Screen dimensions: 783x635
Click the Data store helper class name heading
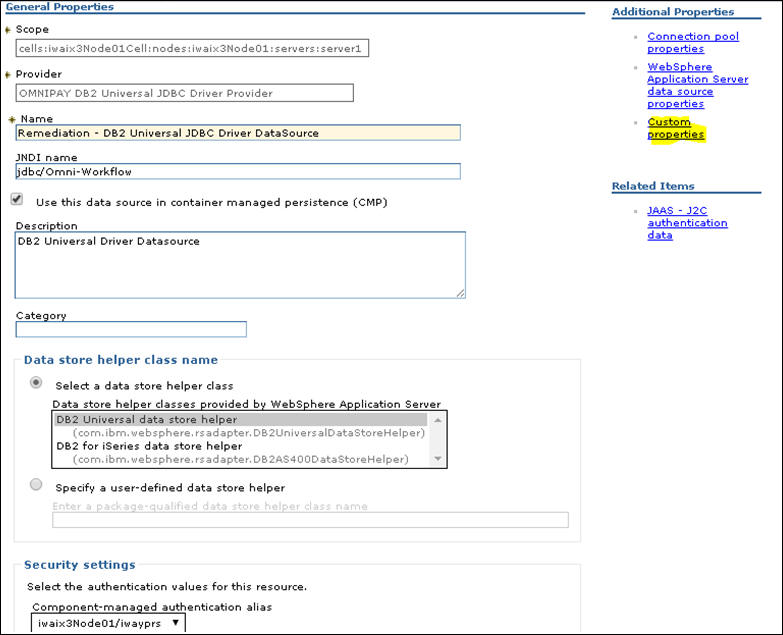coord(121,360)
